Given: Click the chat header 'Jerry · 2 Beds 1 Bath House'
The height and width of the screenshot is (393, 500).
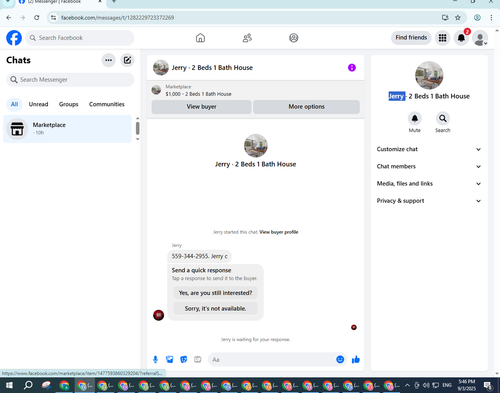Looking at the screenshot, I should pos(212,68).
